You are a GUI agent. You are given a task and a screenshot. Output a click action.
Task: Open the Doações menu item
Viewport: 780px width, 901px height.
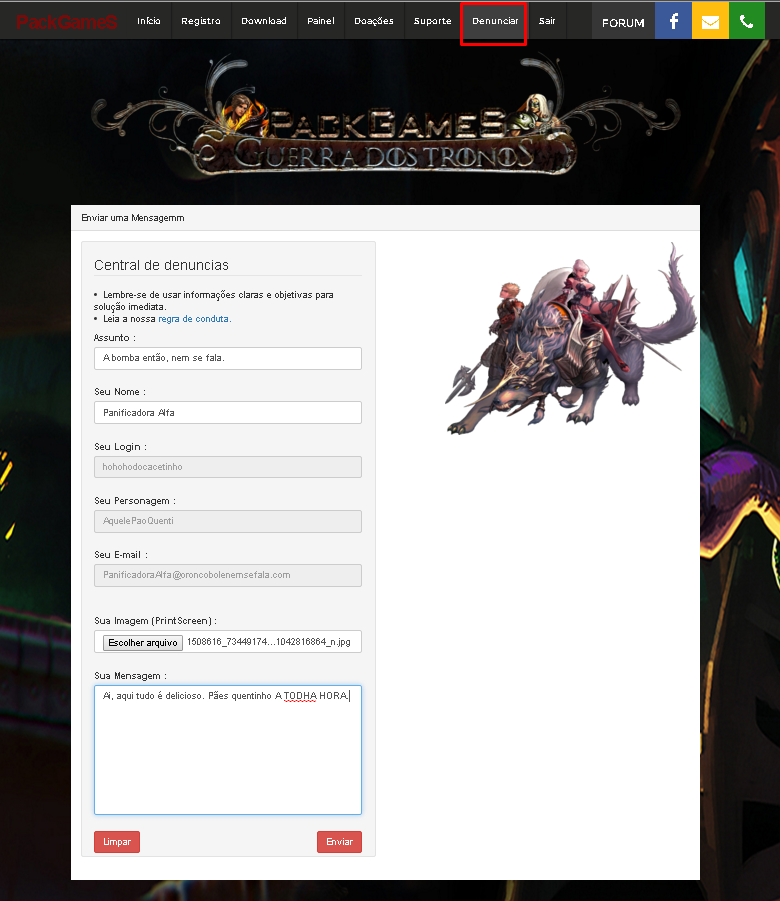[374, 21]
